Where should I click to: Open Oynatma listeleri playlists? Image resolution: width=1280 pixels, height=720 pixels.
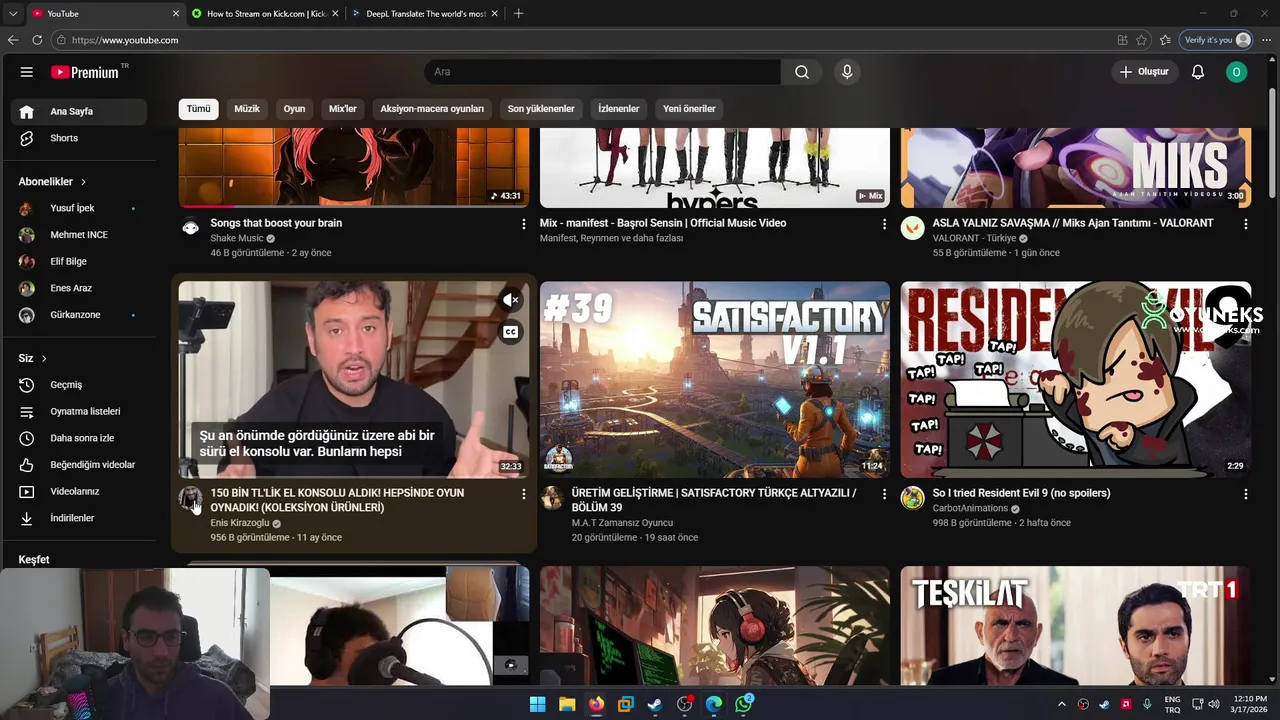[x=79, y=411]
